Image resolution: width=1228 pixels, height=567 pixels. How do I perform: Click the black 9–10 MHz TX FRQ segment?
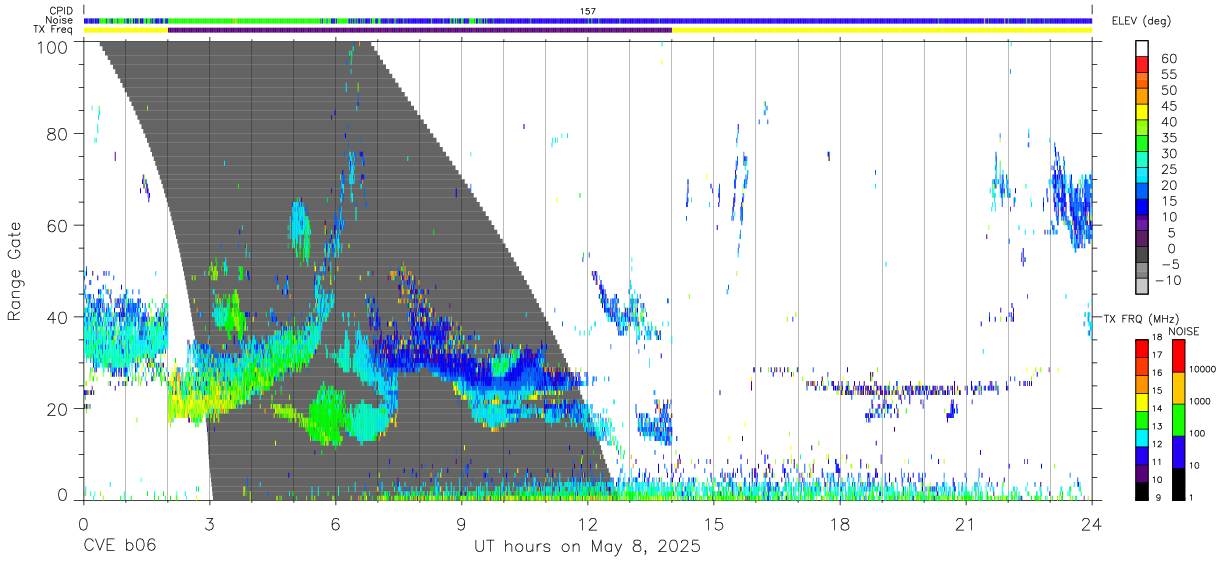pos(1142,490)
